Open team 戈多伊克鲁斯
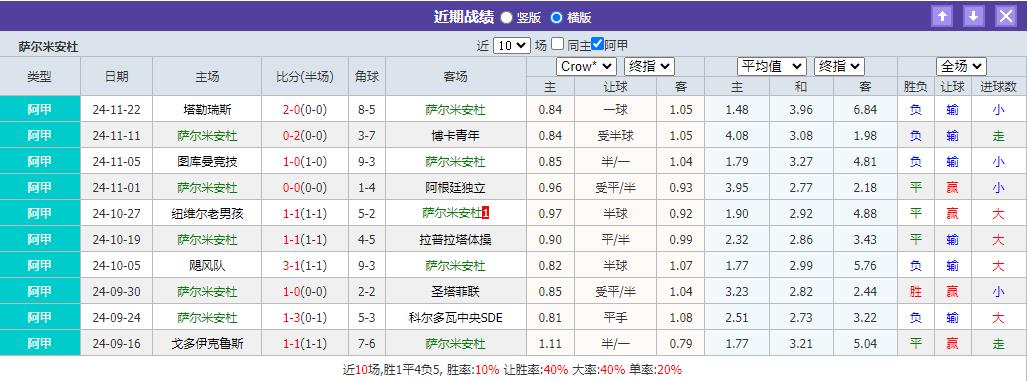 [x=207, y=343]
